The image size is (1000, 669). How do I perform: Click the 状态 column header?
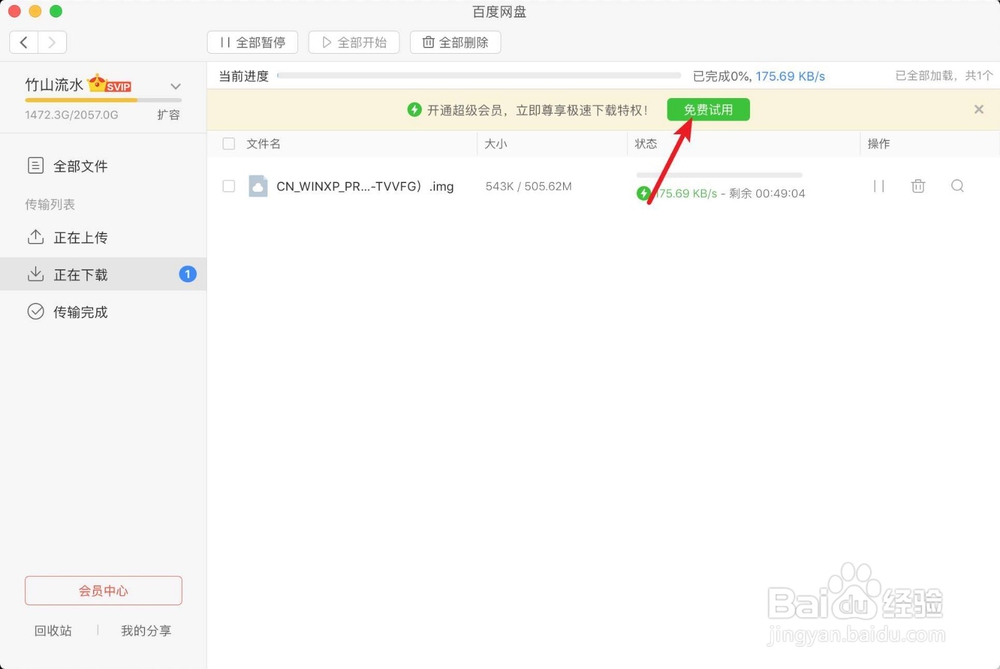[x=645, y=143]
